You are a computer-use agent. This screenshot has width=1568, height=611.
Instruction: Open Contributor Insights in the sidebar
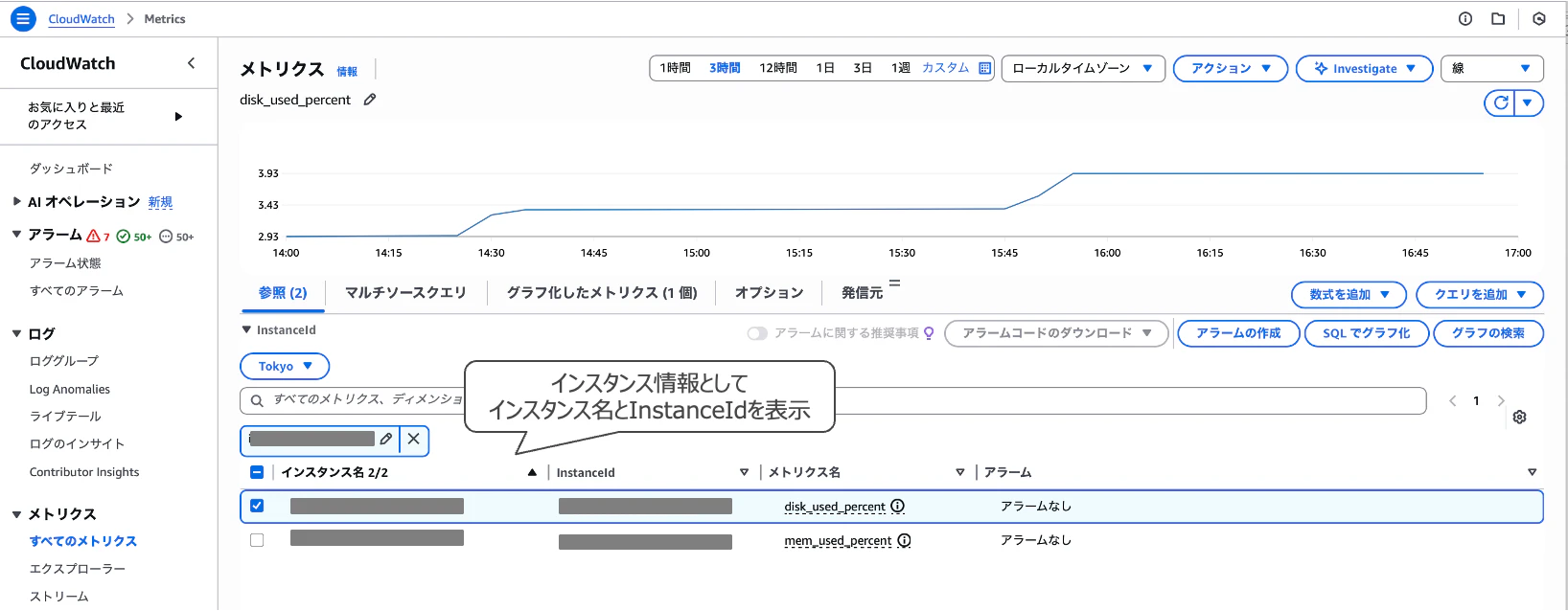pyautogui.click(x=84, y=472)
